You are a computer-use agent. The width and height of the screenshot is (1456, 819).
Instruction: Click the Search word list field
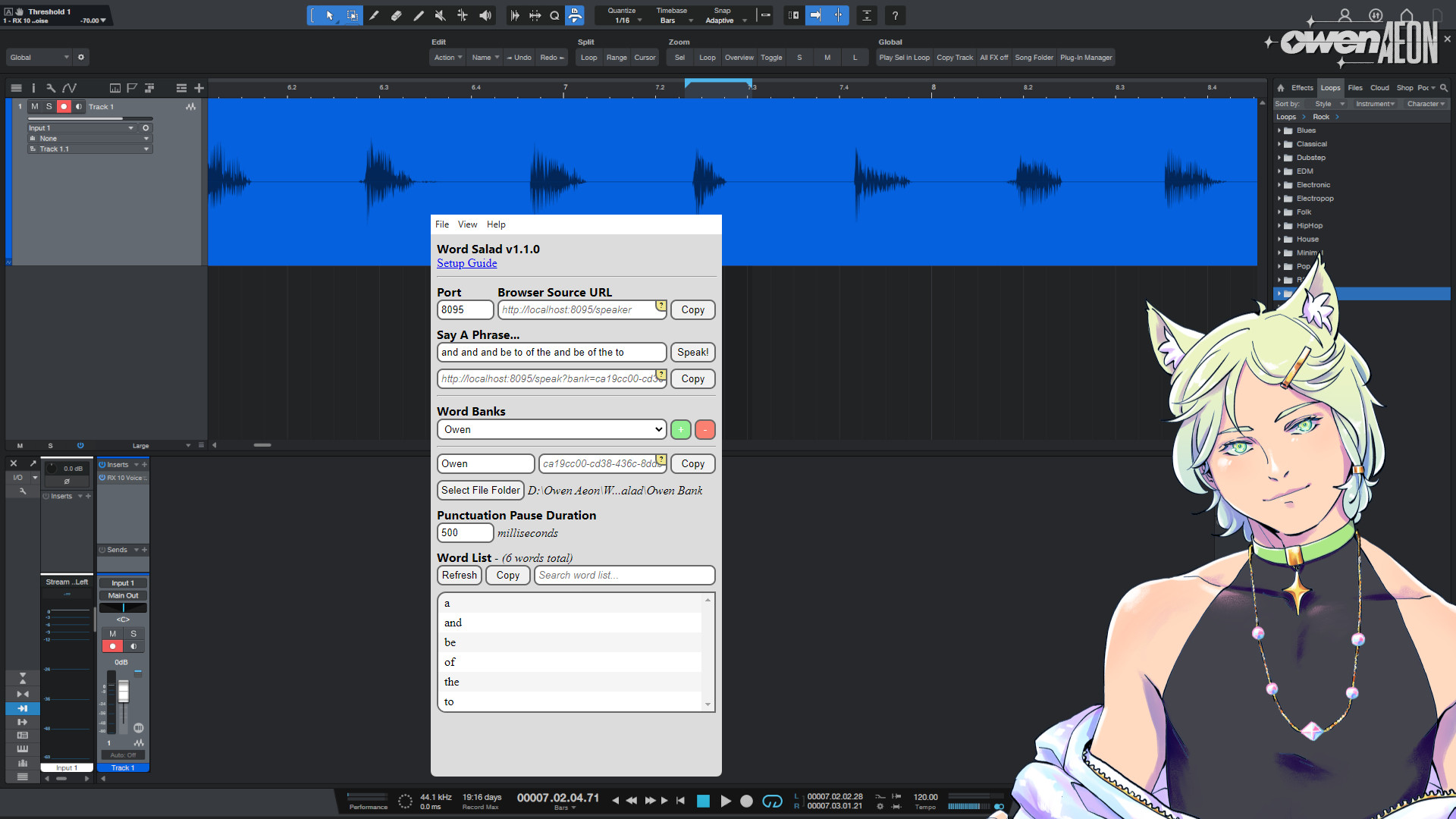click(x=625, y=576)
